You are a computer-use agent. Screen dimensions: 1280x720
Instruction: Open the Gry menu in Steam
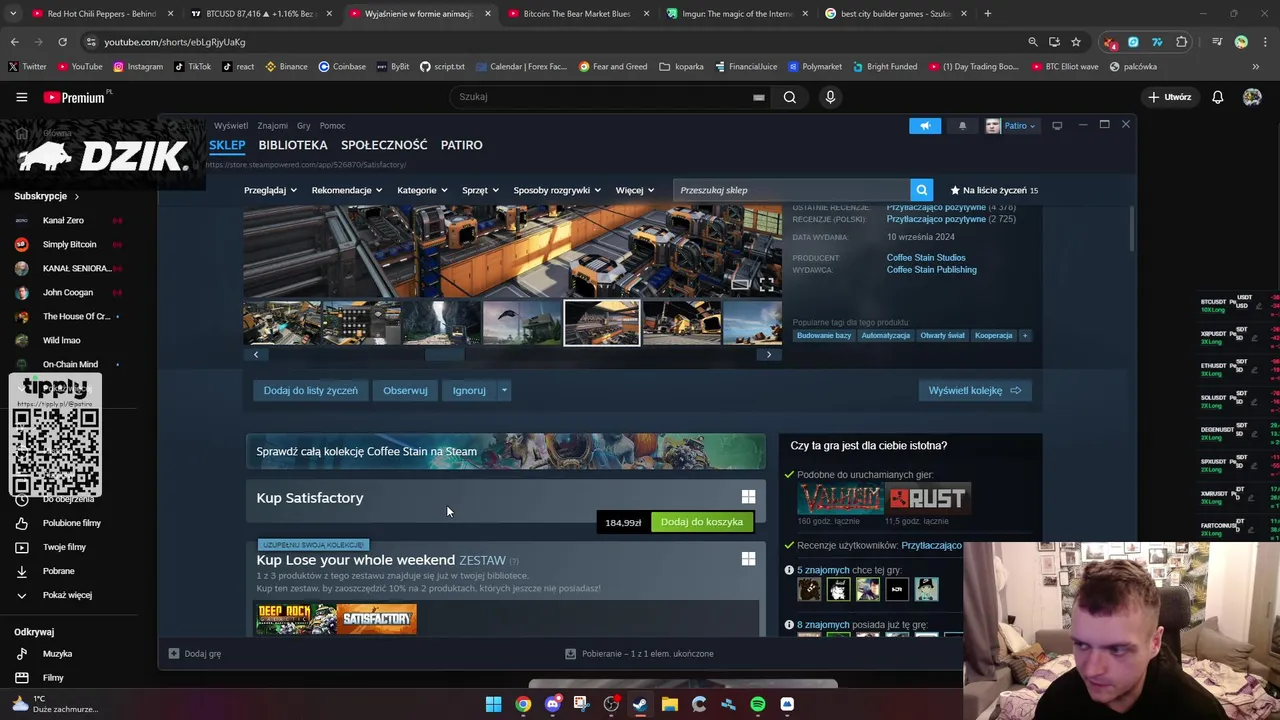(304, 126)
